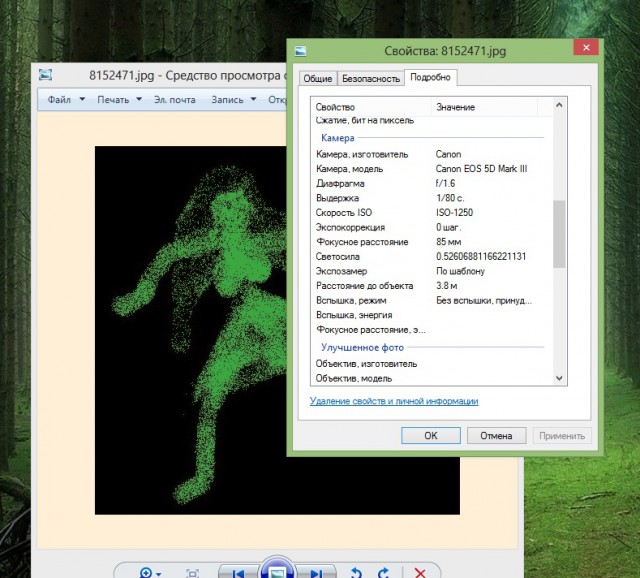Click the photo viewer window title icon
The width and height of the screenshot is (640, 578).
pyautogui.click(x=45, y=75)
